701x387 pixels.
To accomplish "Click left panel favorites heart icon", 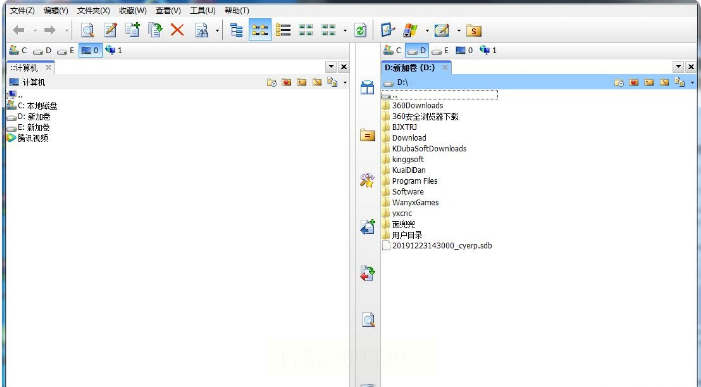I will (287, 82).
